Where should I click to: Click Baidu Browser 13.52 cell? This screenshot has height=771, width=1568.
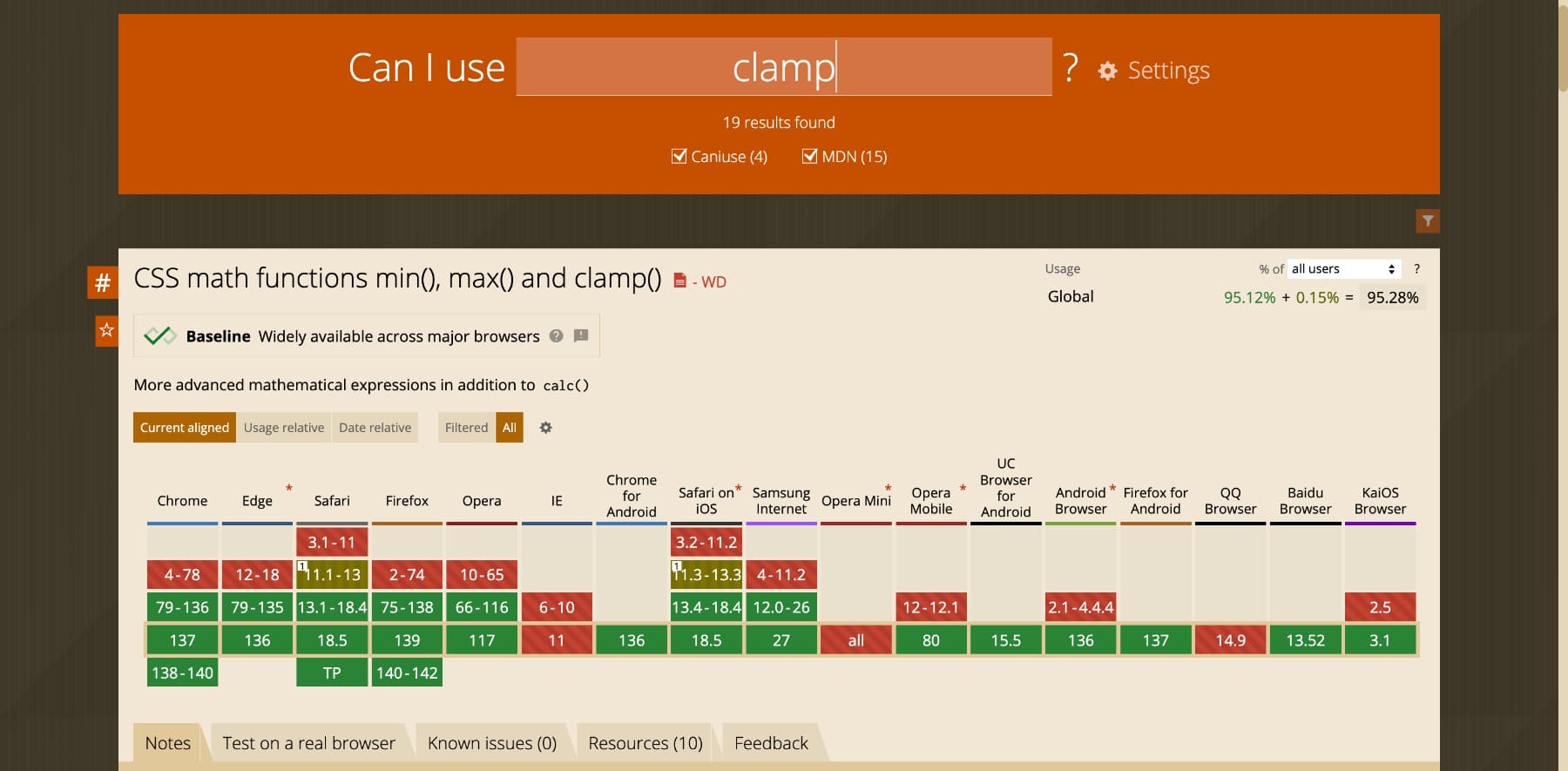(x=1306, y=640)
